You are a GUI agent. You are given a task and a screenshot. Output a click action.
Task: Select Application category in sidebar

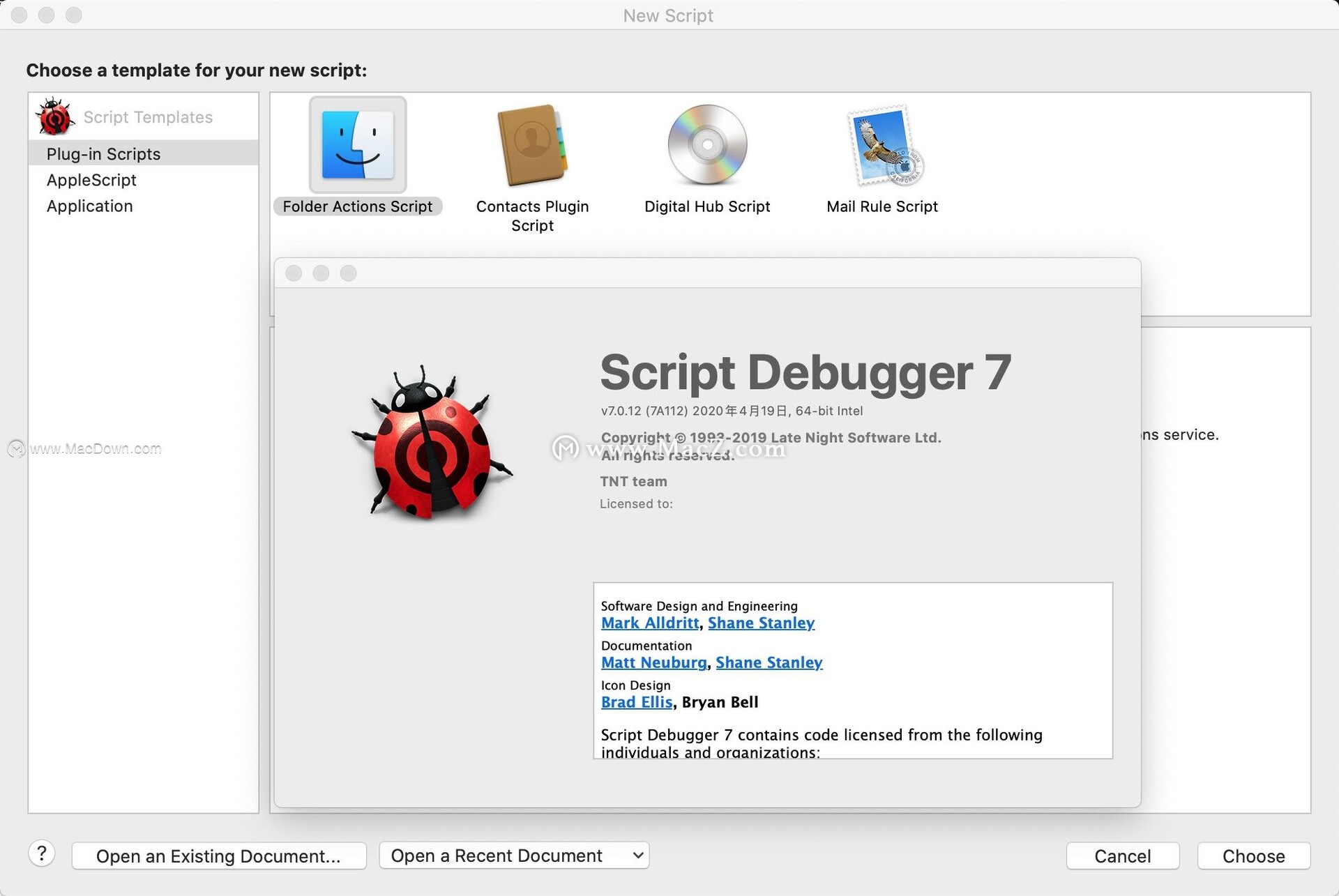tap(89, 206)
